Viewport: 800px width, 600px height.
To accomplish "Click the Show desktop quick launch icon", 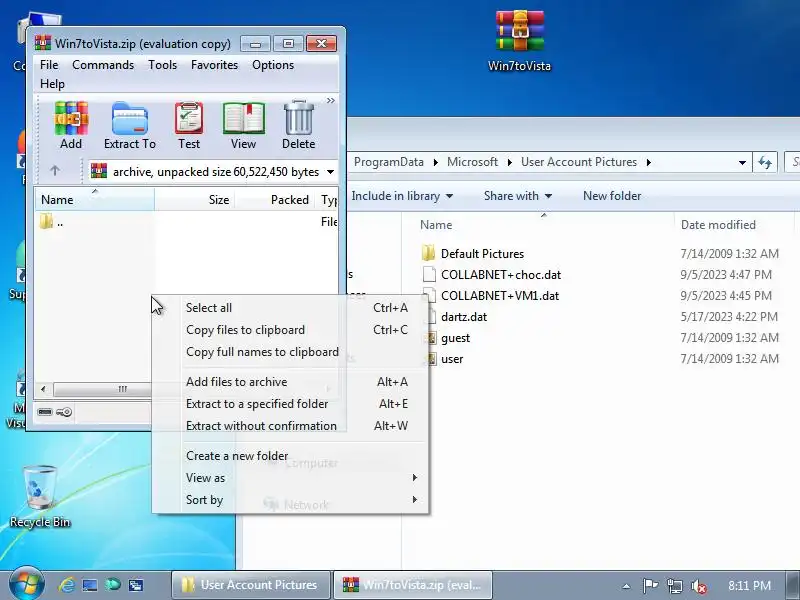I will point(90,585).
